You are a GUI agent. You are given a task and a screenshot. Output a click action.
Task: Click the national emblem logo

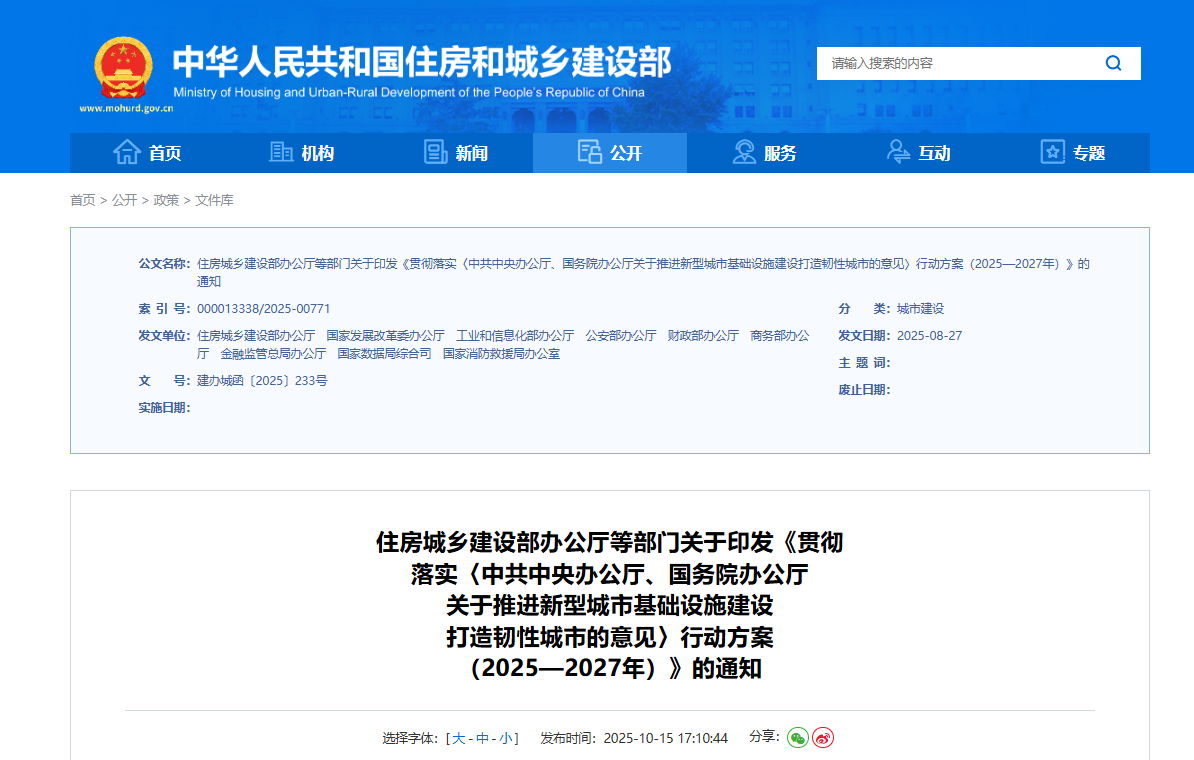(123, 68)
